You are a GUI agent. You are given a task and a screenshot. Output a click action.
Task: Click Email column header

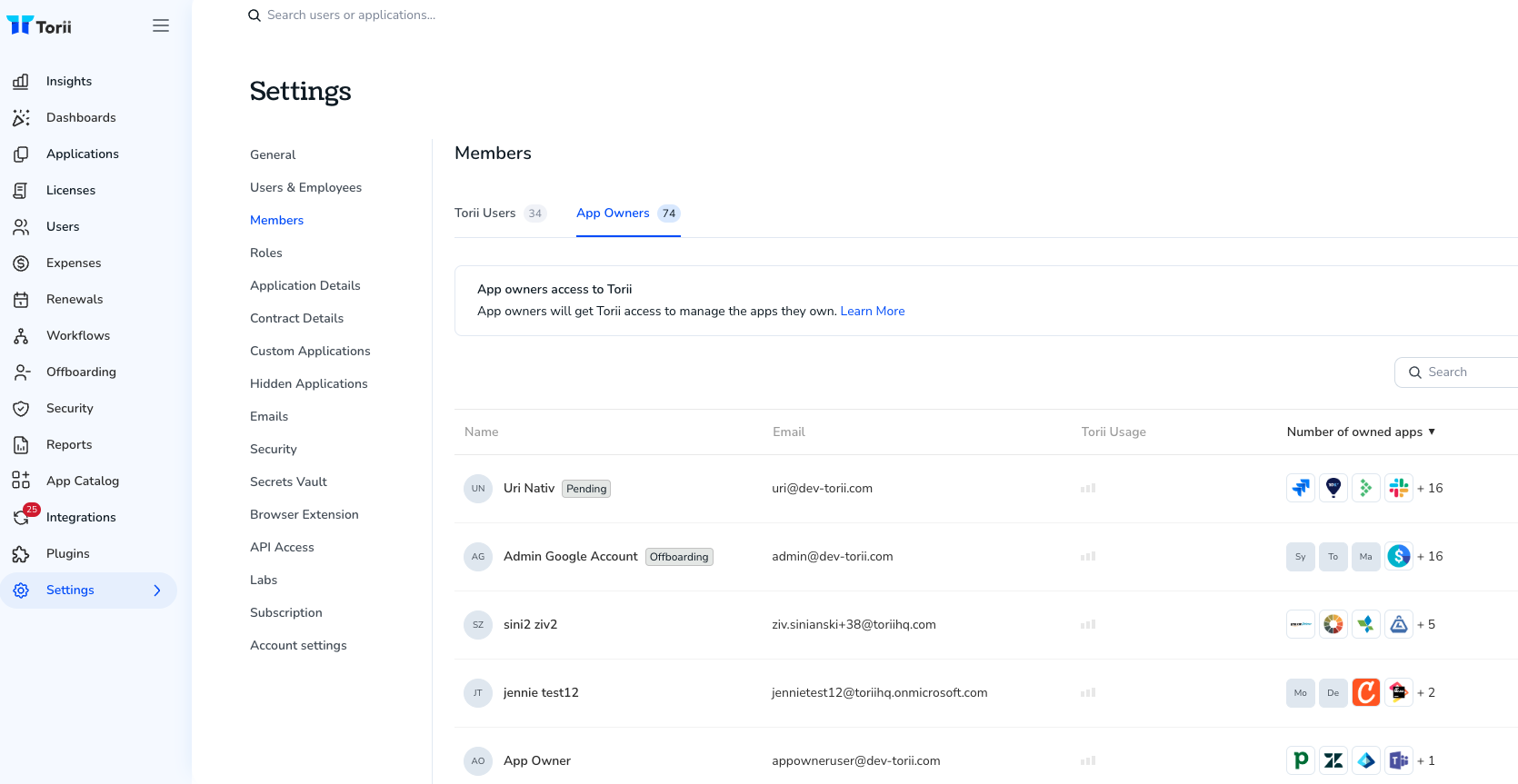pyautogui.click(x=788, y=432)
